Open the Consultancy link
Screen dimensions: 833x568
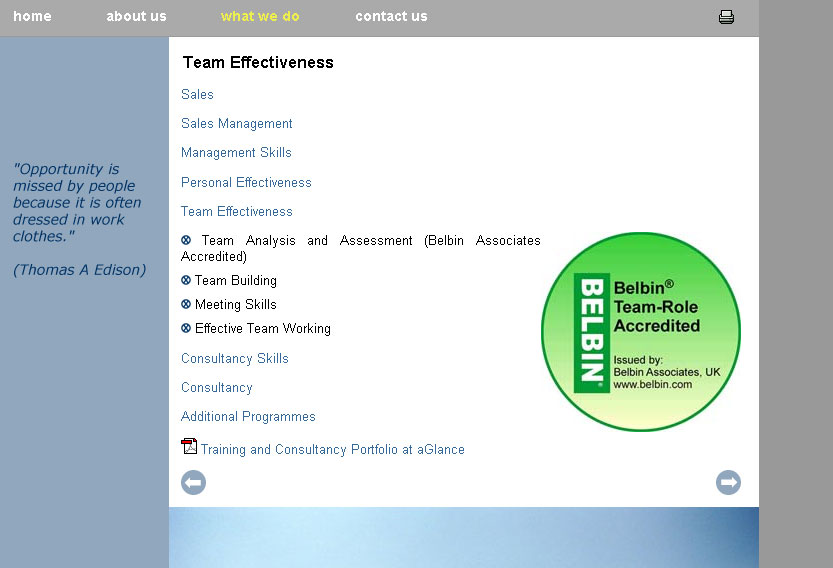click(x=217, y=388)
